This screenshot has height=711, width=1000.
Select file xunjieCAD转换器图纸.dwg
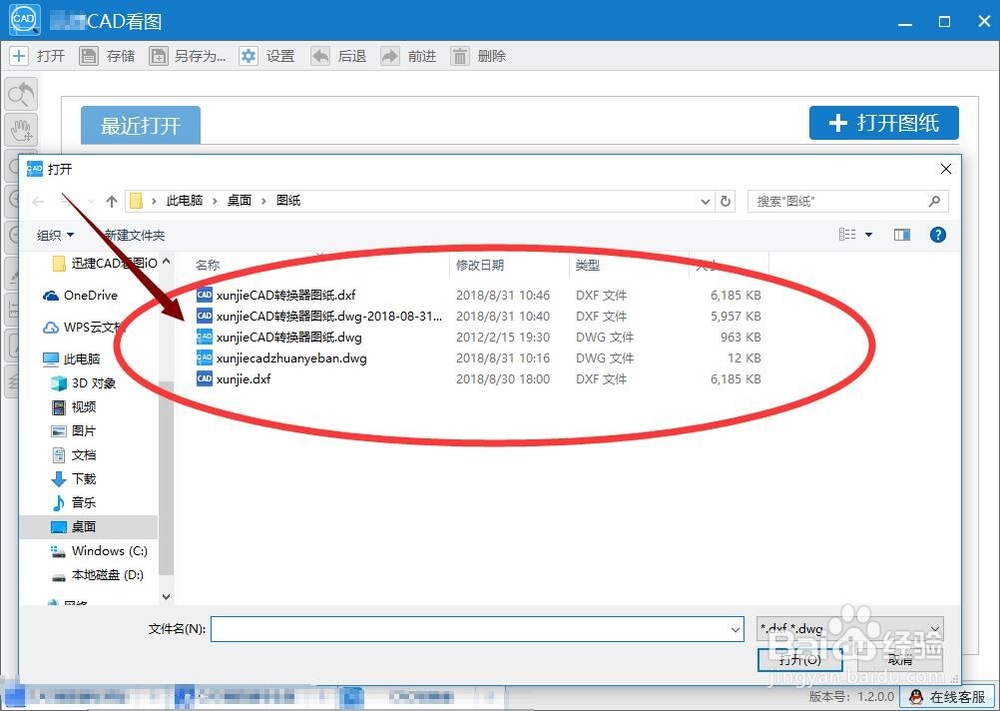pyautogui.click(x=289, y=337)
